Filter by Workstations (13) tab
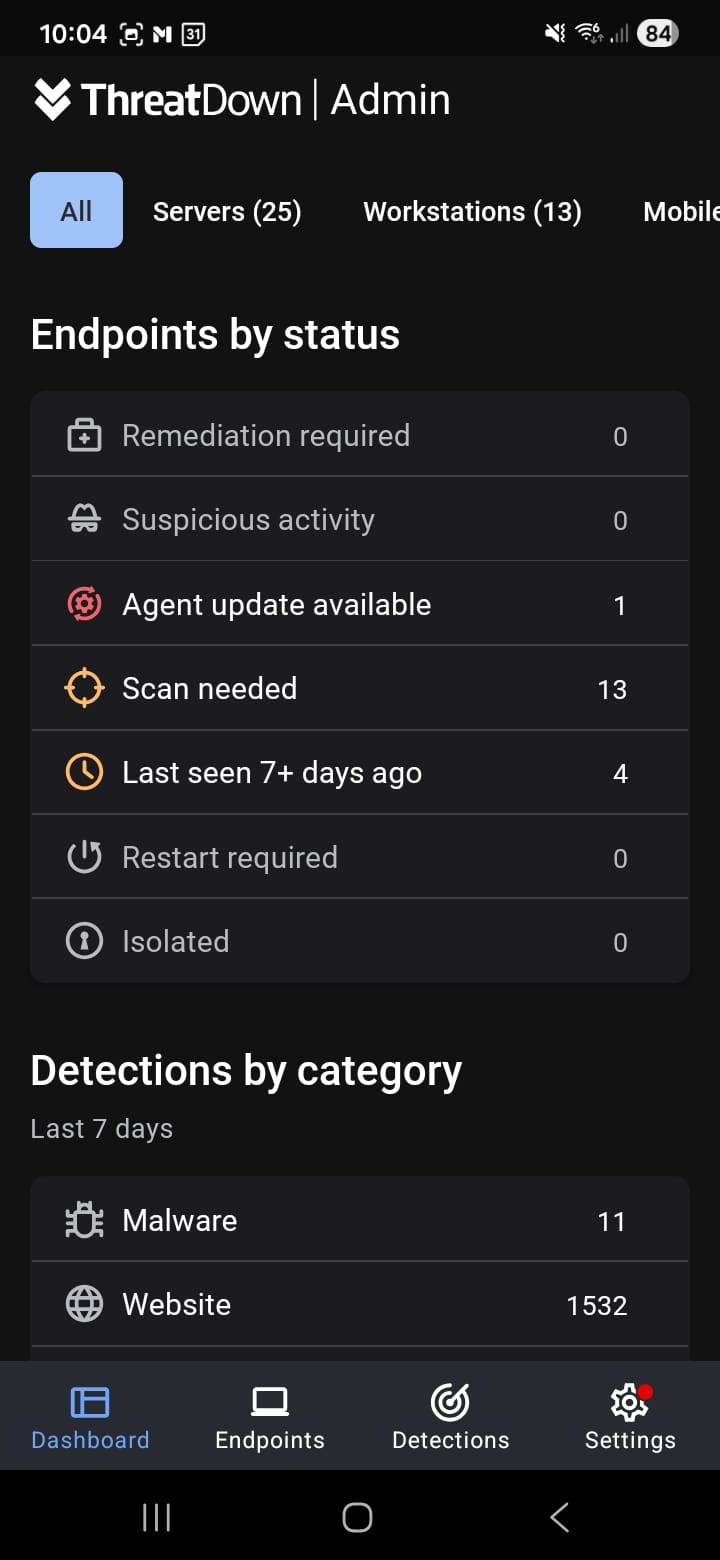Image resolution: width=720 pixels, height=1560 pixels. click(x=472, y=212)
